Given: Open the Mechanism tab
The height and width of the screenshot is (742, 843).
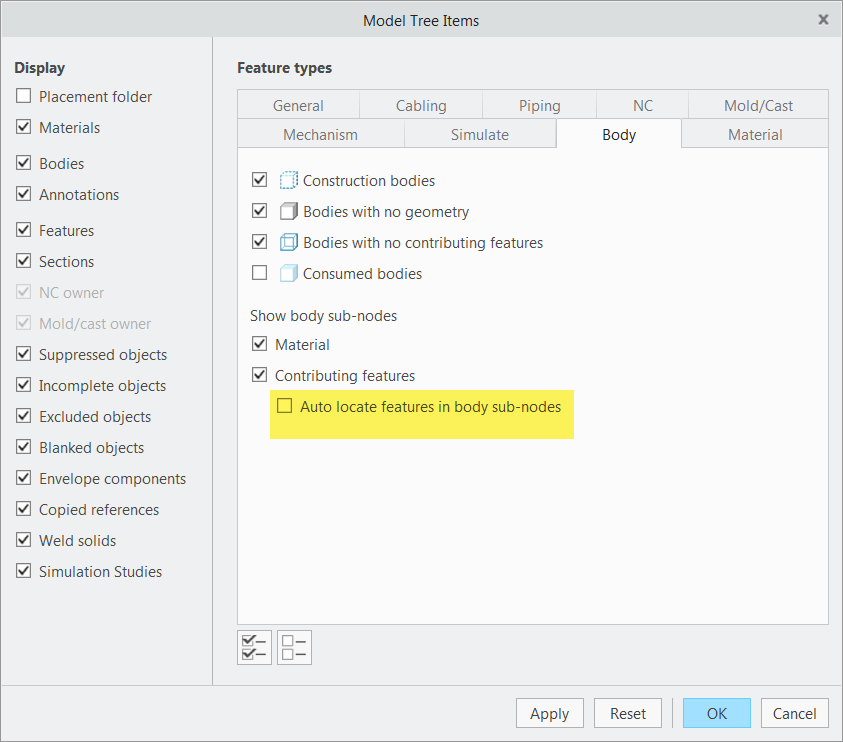Looking at the screenshot, I should click(x=320, y=134).
